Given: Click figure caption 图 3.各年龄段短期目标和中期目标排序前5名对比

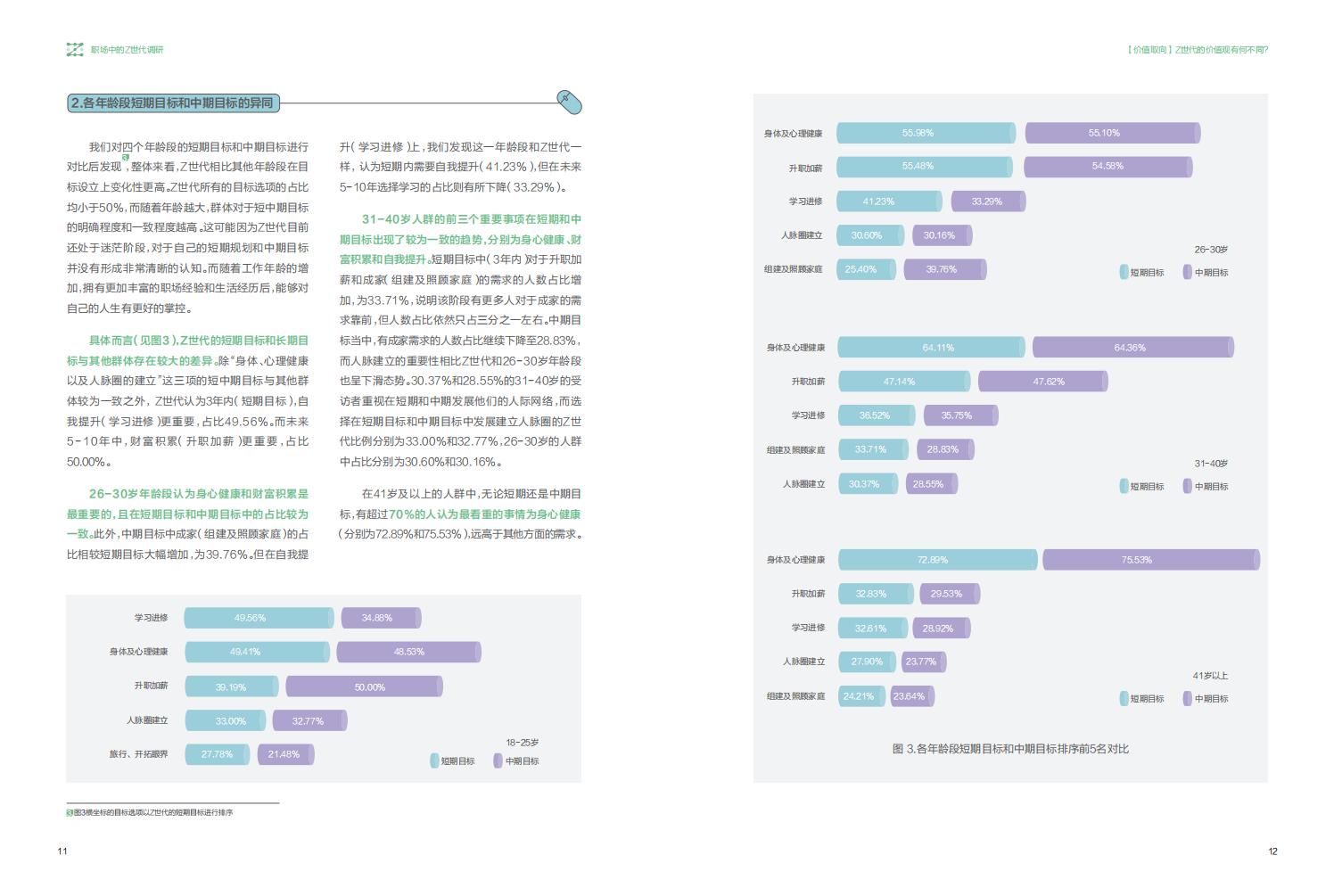Looking at the screenshot, I should pos(1010,749).
